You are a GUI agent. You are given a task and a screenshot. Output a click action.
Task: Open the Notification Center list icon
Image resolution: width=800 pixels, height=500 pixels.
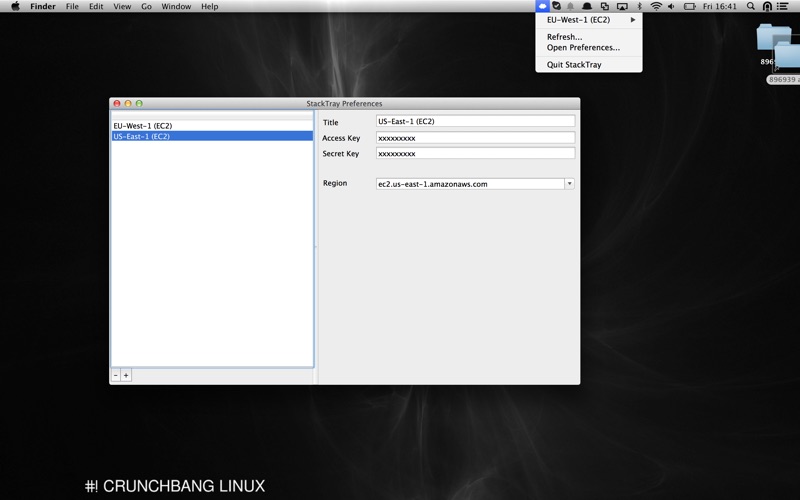coord(783,6)
